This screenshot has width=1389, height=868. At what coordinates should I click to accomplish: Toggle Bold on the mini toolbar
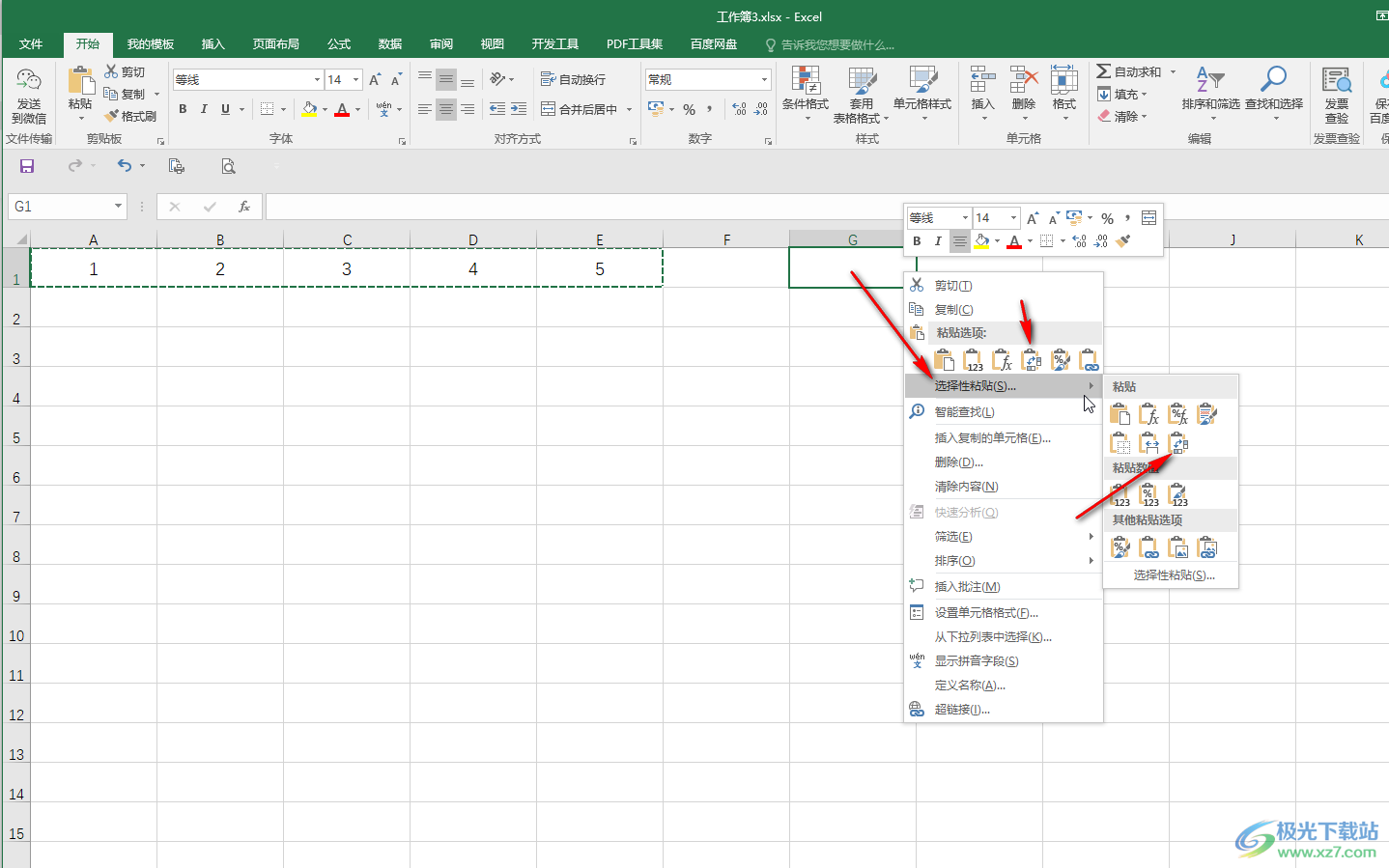click(917, 241)
